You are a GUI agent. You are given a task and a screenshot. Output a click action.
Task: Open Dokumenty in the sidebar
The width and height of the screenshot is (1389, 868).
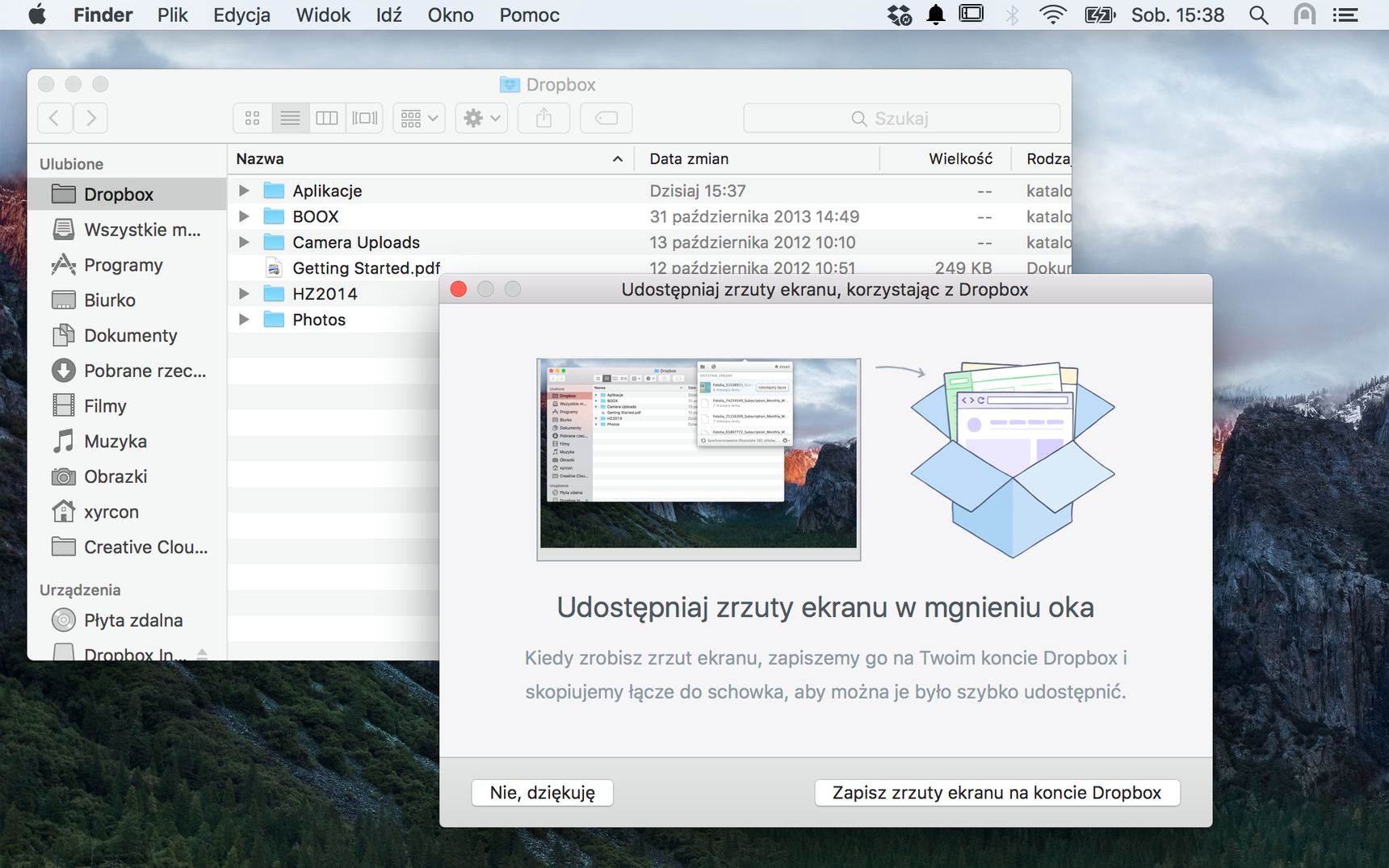pos(127,335)
